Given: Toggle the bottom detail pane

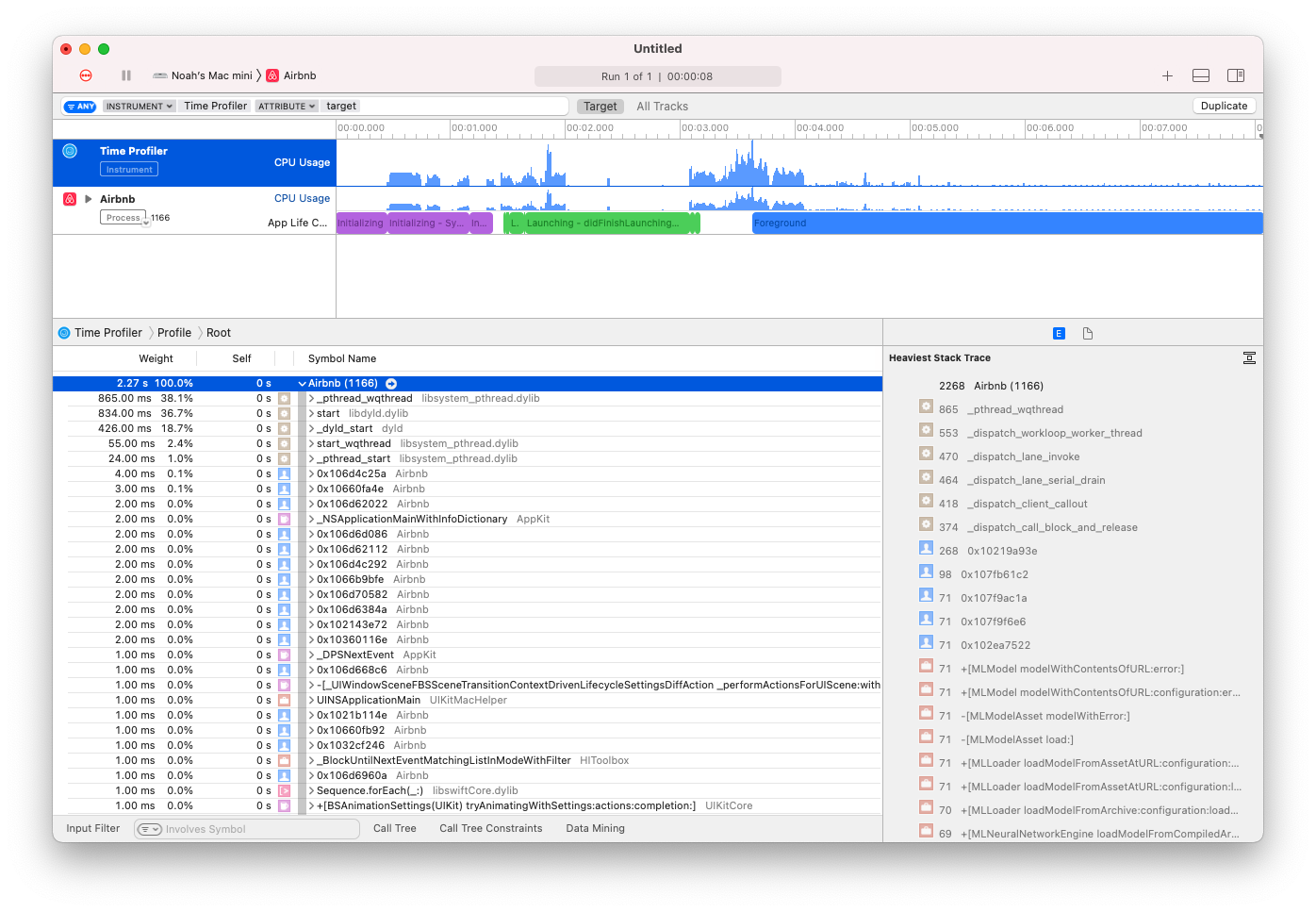Looking at the screenshot, I should pyautogui.click(x=1201, y=75).
